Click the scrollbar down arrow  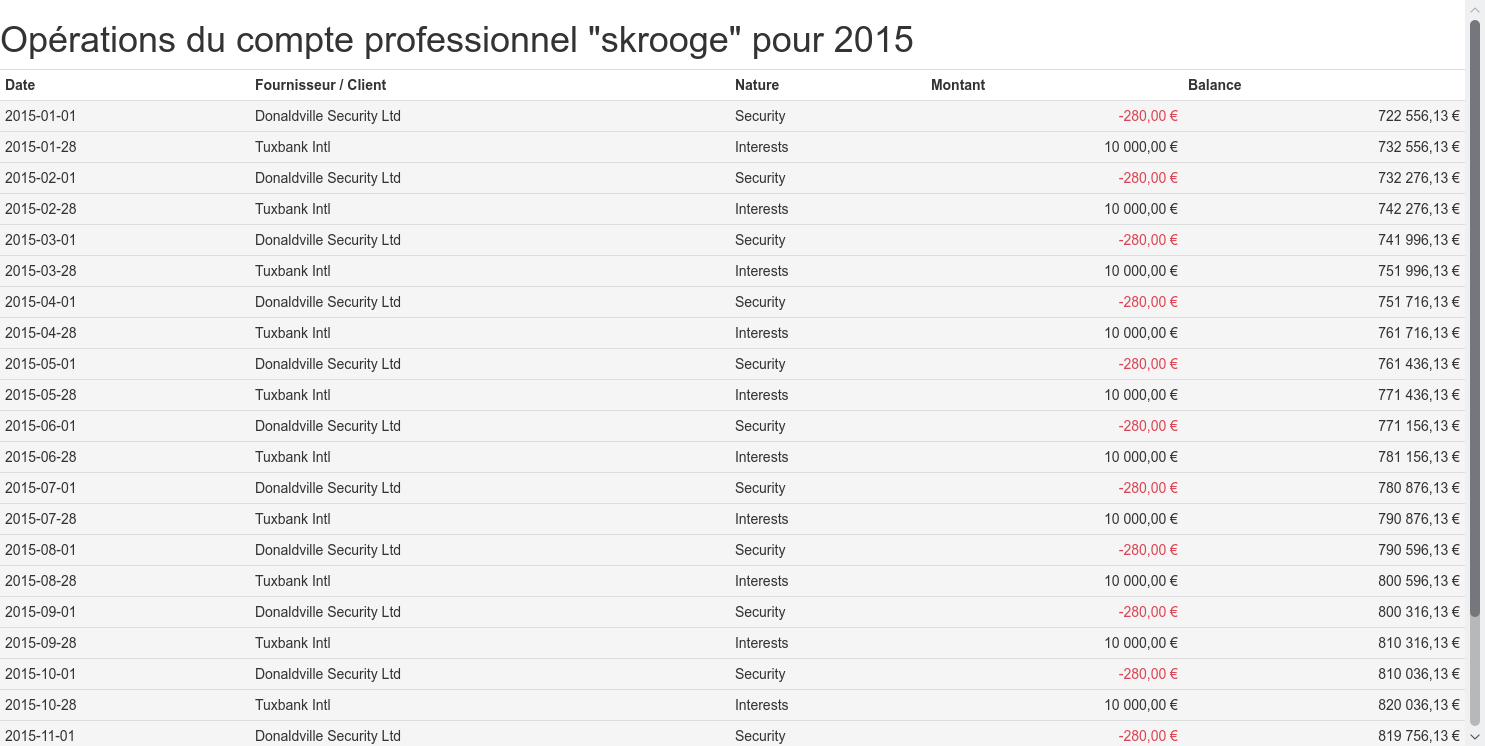(1474, 736)
